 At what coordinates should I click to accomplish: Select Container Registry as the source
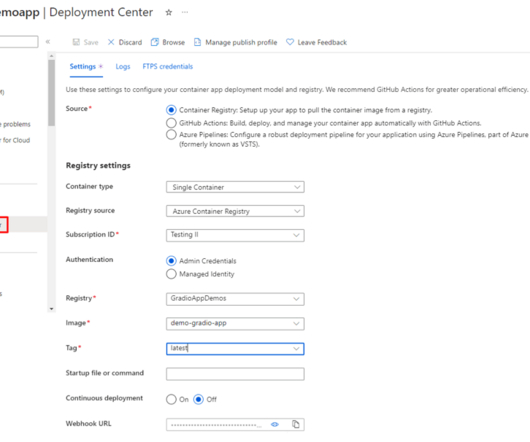(171, 110)
